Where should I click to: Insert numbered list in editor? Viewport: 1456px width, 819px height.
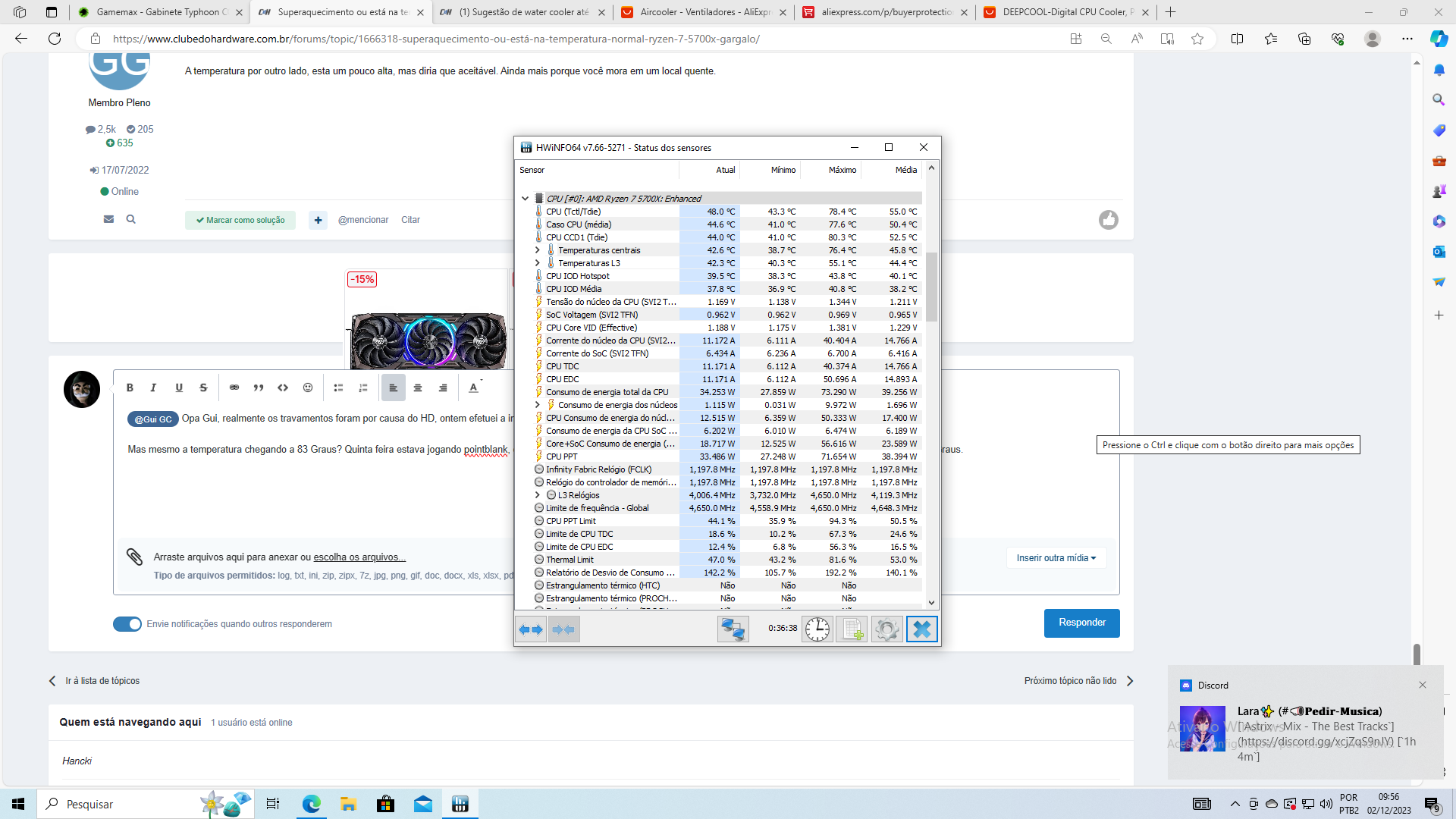point(363,388)
